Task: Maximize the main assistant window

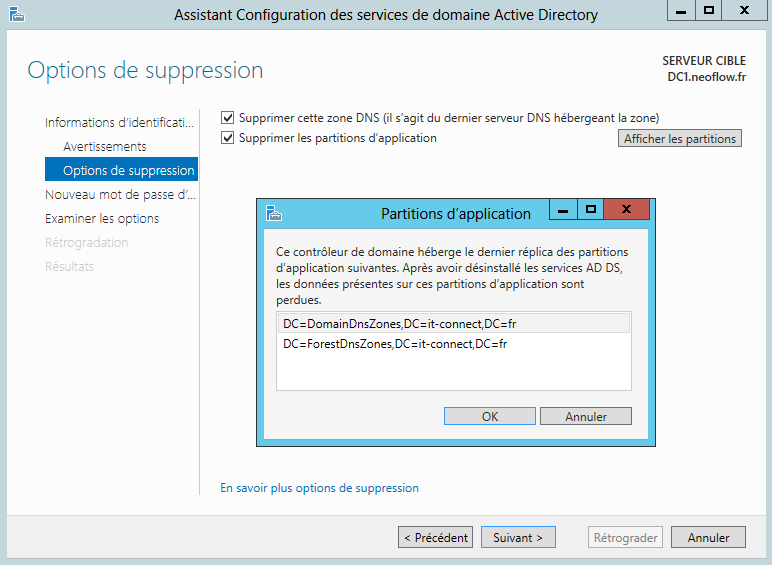Action: click(709, 11)
